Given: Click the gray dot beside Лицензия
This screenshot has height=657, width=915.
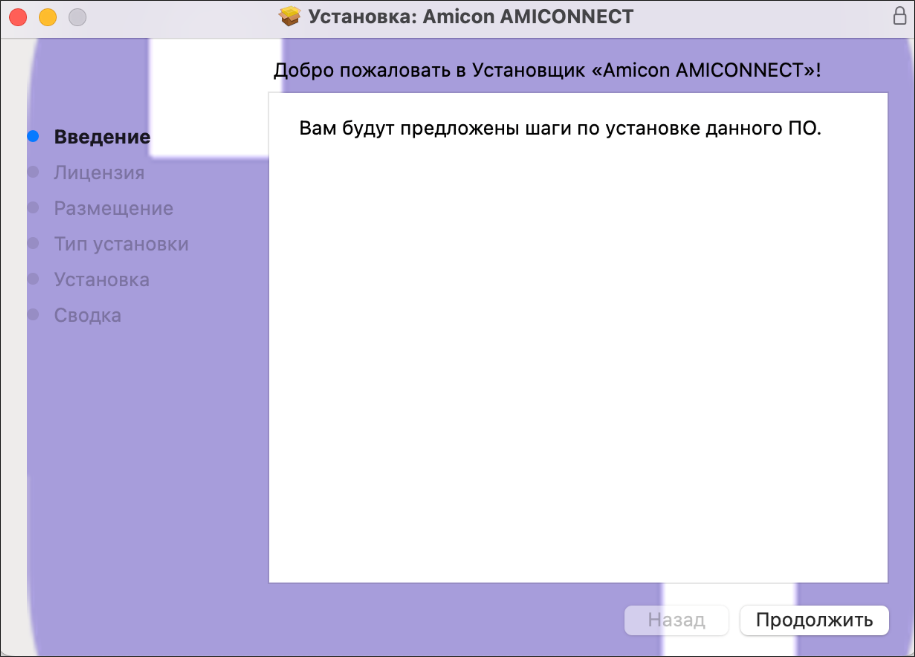Looking at the screenshot, I should coord(36,171).
